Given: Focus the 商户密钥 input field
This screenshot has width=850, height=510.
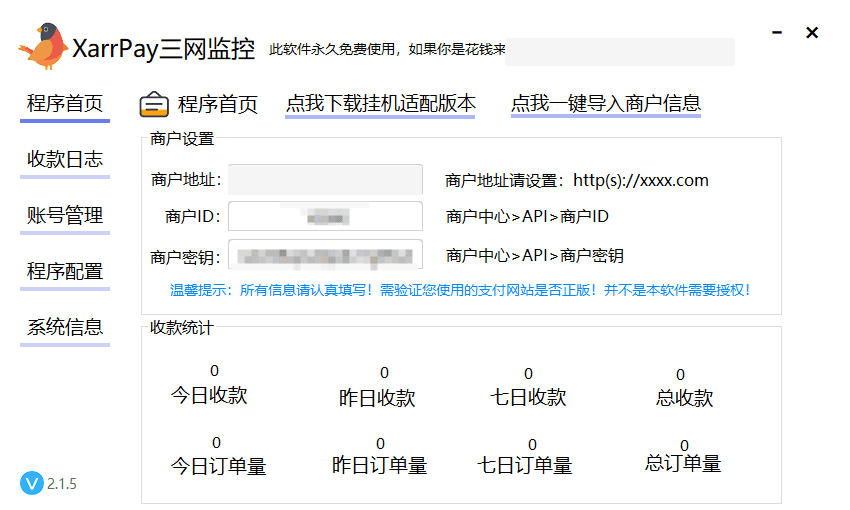Looking at the screenshot, I should [325, 255].
